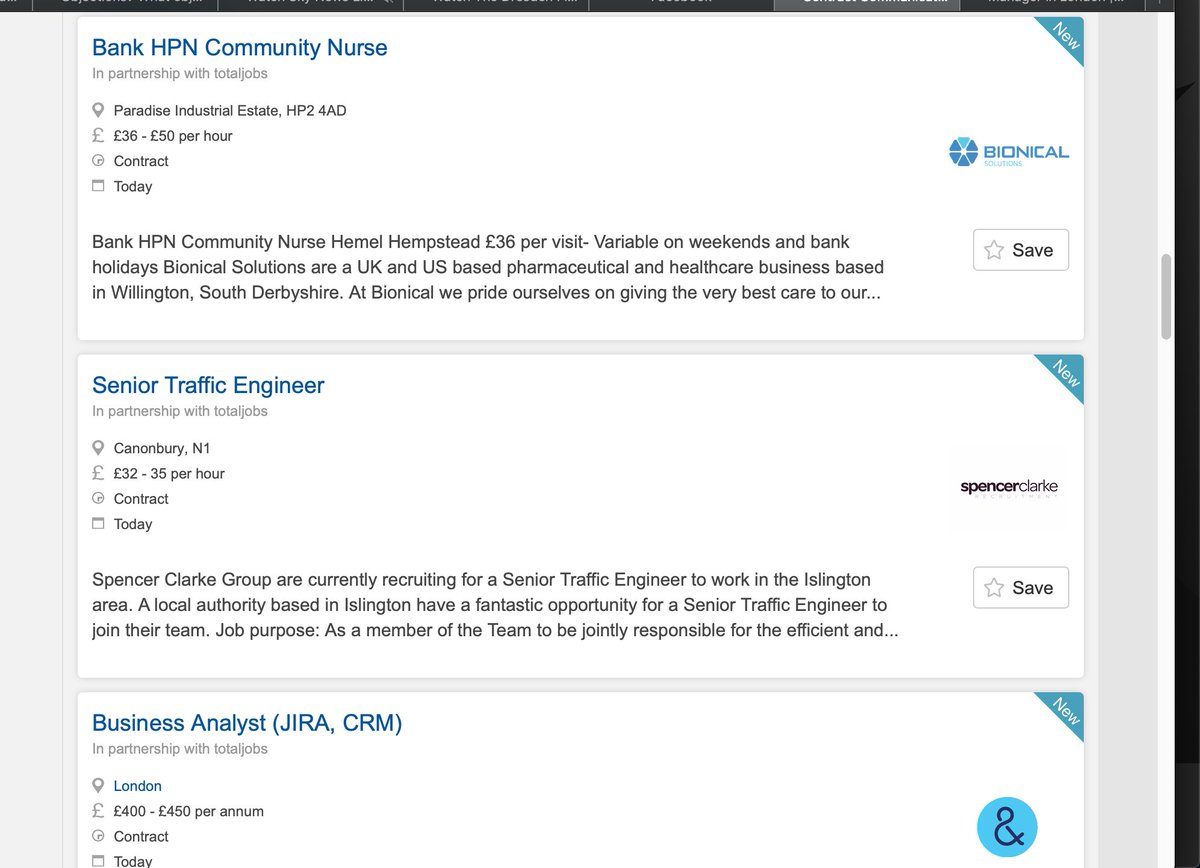Click 'Today' text in Senior Traffic Engineer card
This screenshot has width=1200, height=868.
tap(133, 524)
